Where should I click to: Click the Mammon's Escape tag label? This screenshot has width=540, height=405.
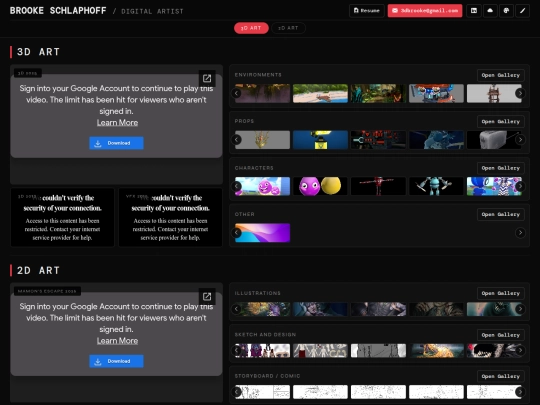click(x=47, y=291)
